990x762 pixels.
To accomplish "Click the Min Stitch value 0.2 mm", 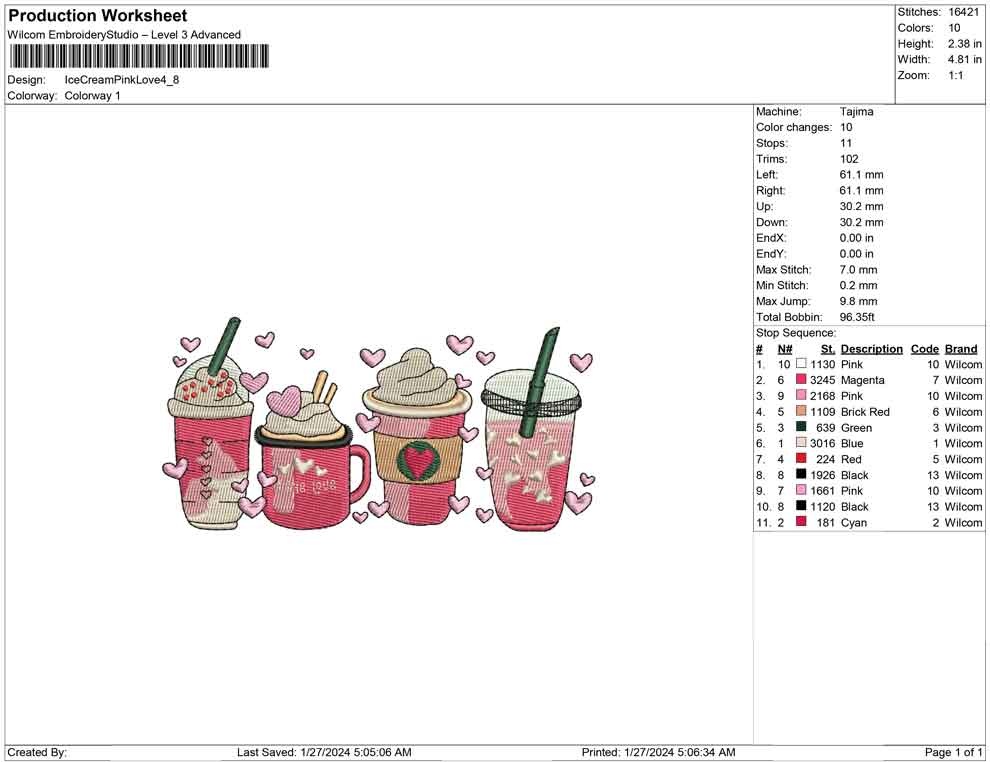I will pos(858,285).
